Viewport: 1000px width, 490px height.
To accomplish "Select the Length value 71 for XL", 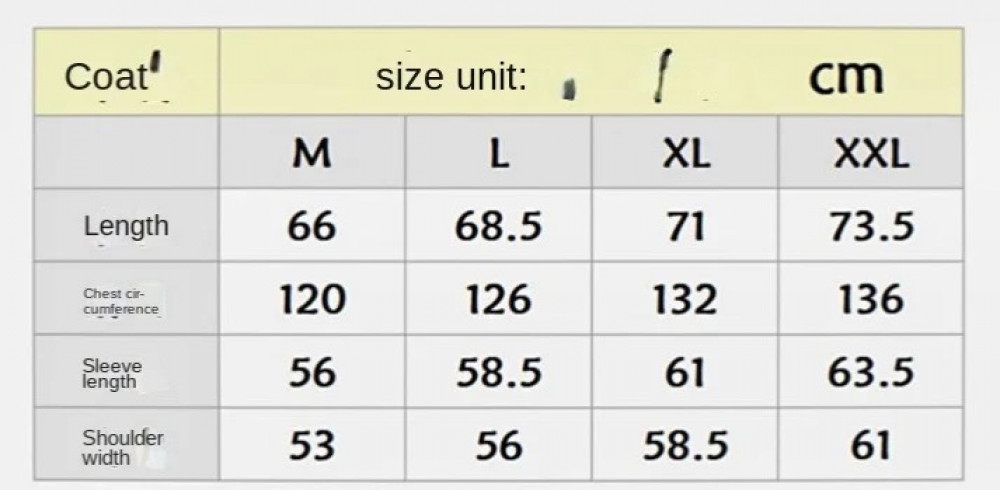I will pos(685,227).
